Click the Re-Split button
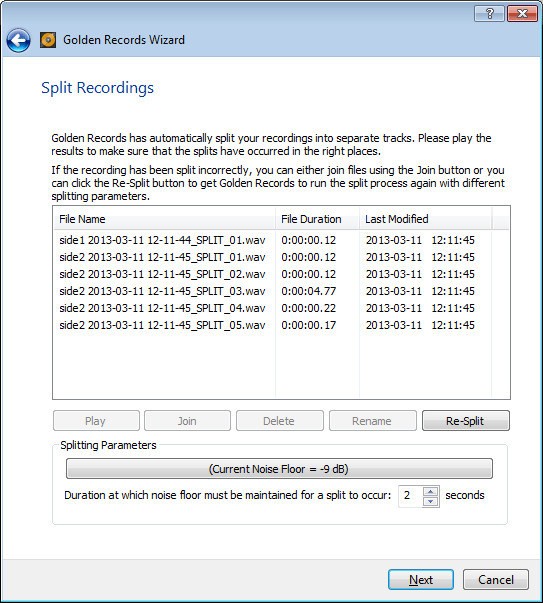Screen dimensions: 543x603 click(x=466, y=421)
